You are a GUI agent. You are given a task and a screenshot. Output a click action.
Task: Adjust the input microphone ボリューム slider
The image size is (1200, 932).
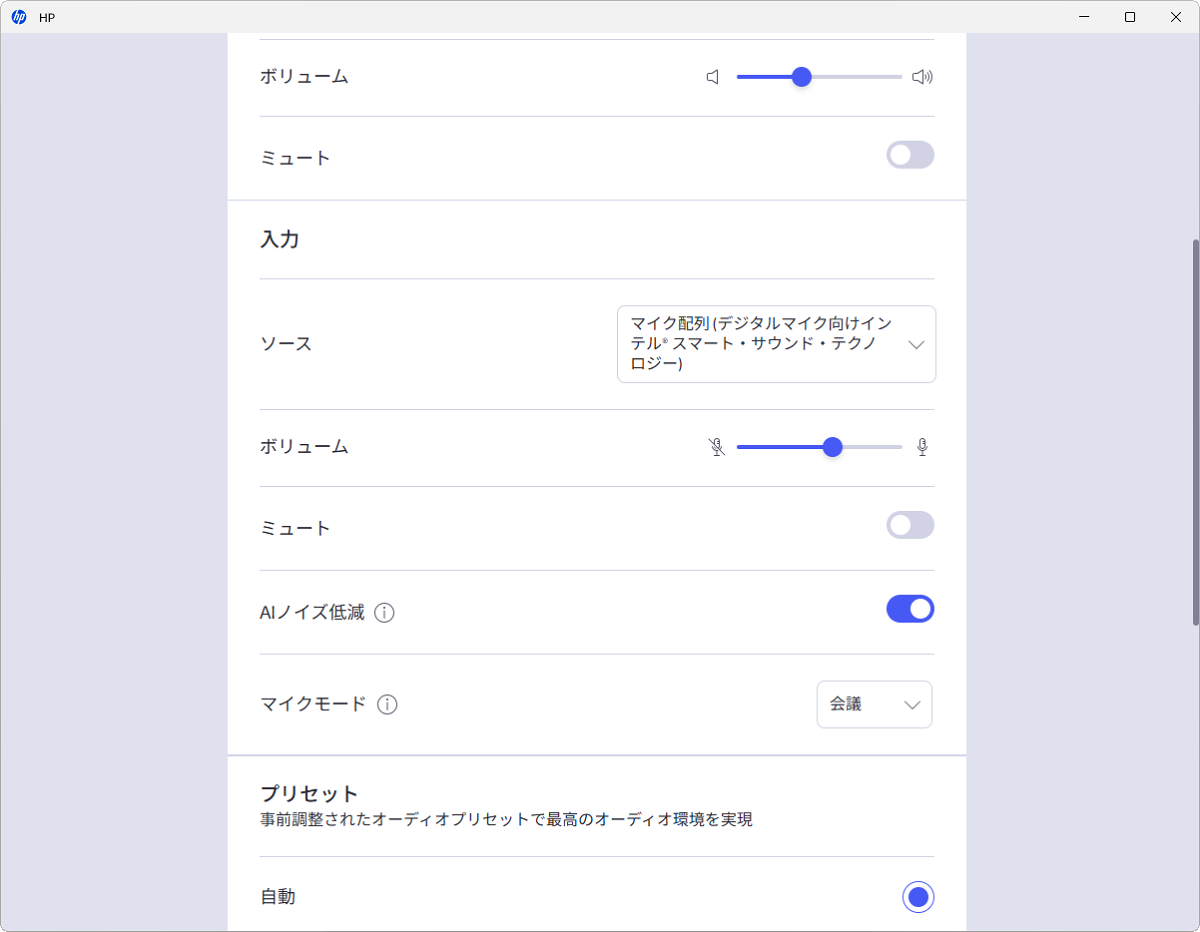pyautogui.click(x=819, y=447)
